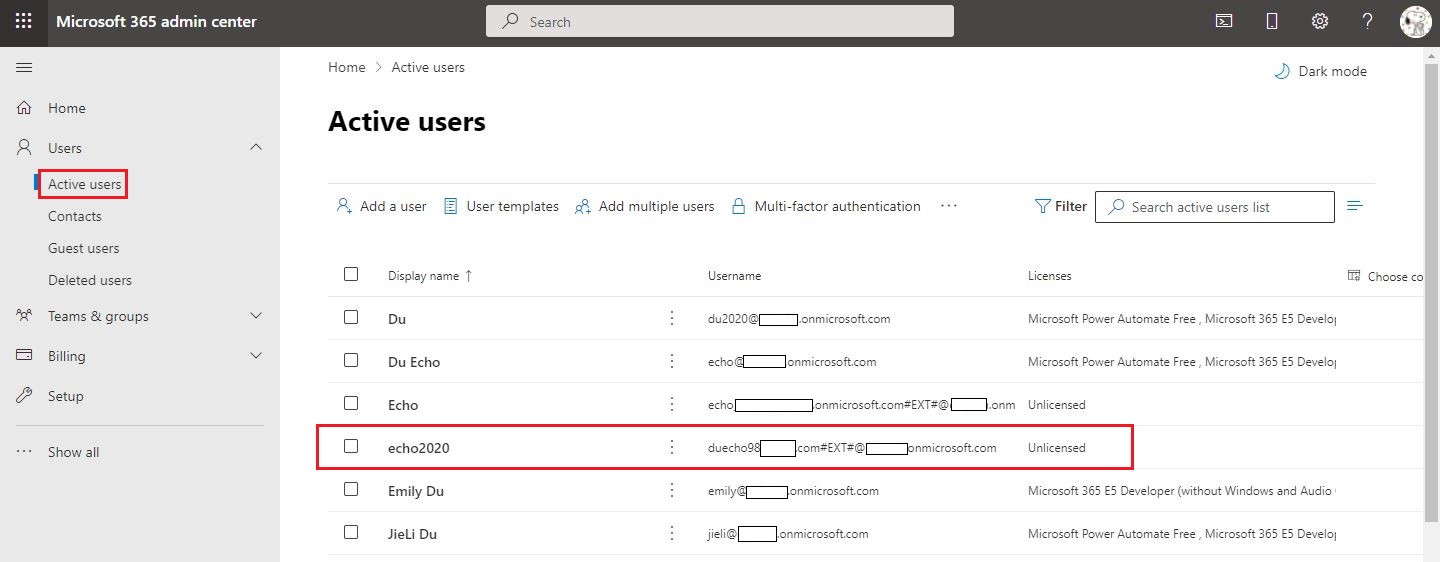Open more actions for JieLi Du row
This screenshot has width=1440, height=562.
[672, 533]
